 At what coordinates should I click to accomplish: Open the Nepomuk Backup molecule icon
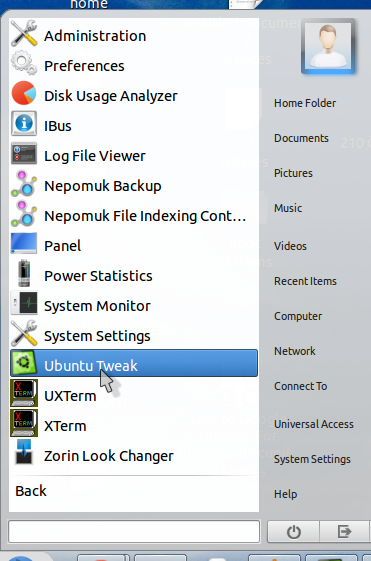point(24,184)
